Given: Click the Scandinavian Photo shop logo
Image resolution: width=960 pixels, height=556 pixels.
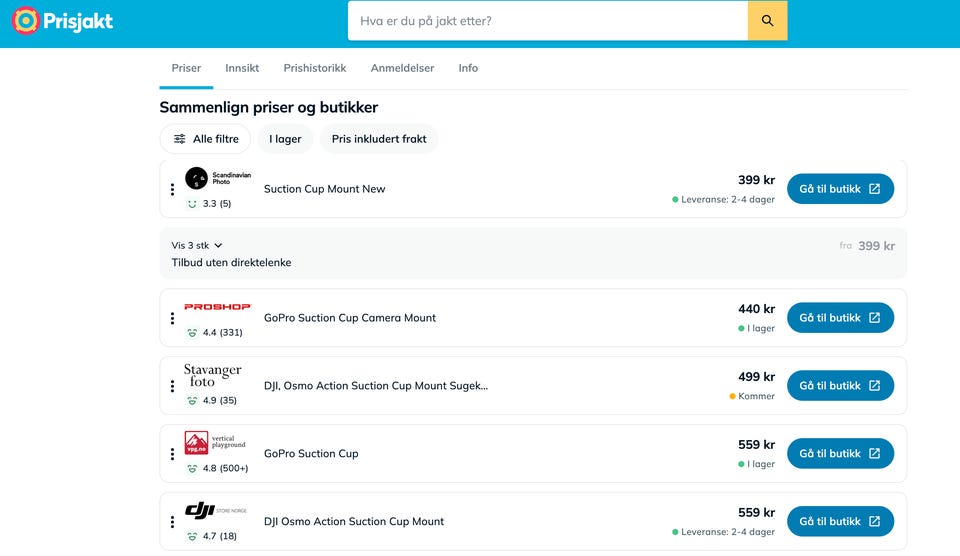Looking at the screenshot, I should click(x=218, y=178).
